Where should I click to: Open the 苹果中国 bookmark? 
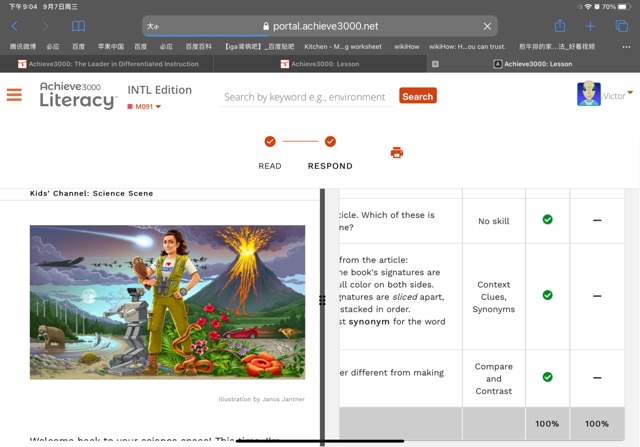[111, 47]
